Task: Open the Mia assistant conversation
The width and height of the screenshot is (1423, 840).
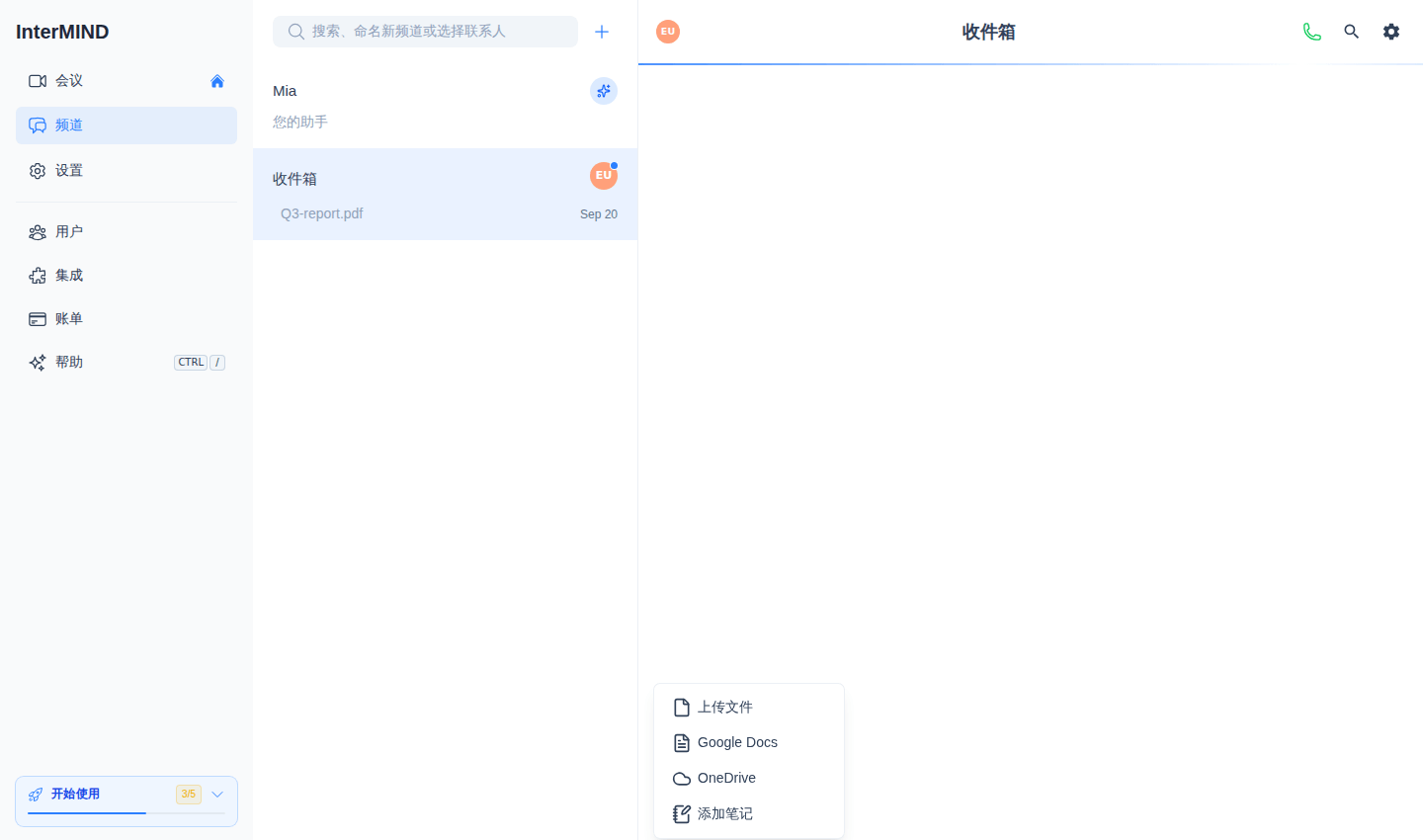Action: point(445,106)
